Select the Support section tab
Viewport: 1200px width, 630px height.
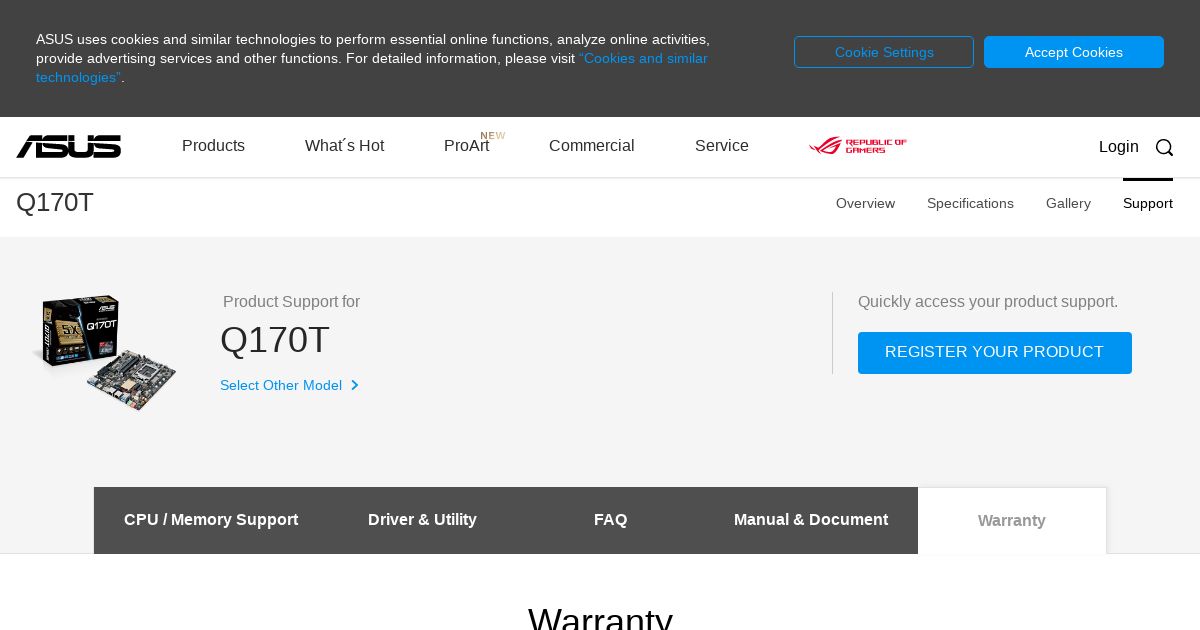(x=1148, y=203)
